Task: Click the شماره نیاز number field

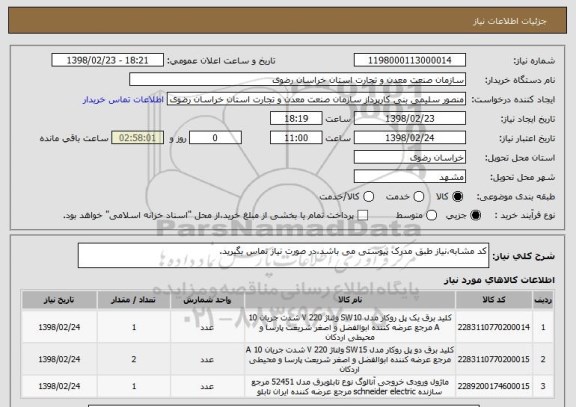Action: point(410,60)
